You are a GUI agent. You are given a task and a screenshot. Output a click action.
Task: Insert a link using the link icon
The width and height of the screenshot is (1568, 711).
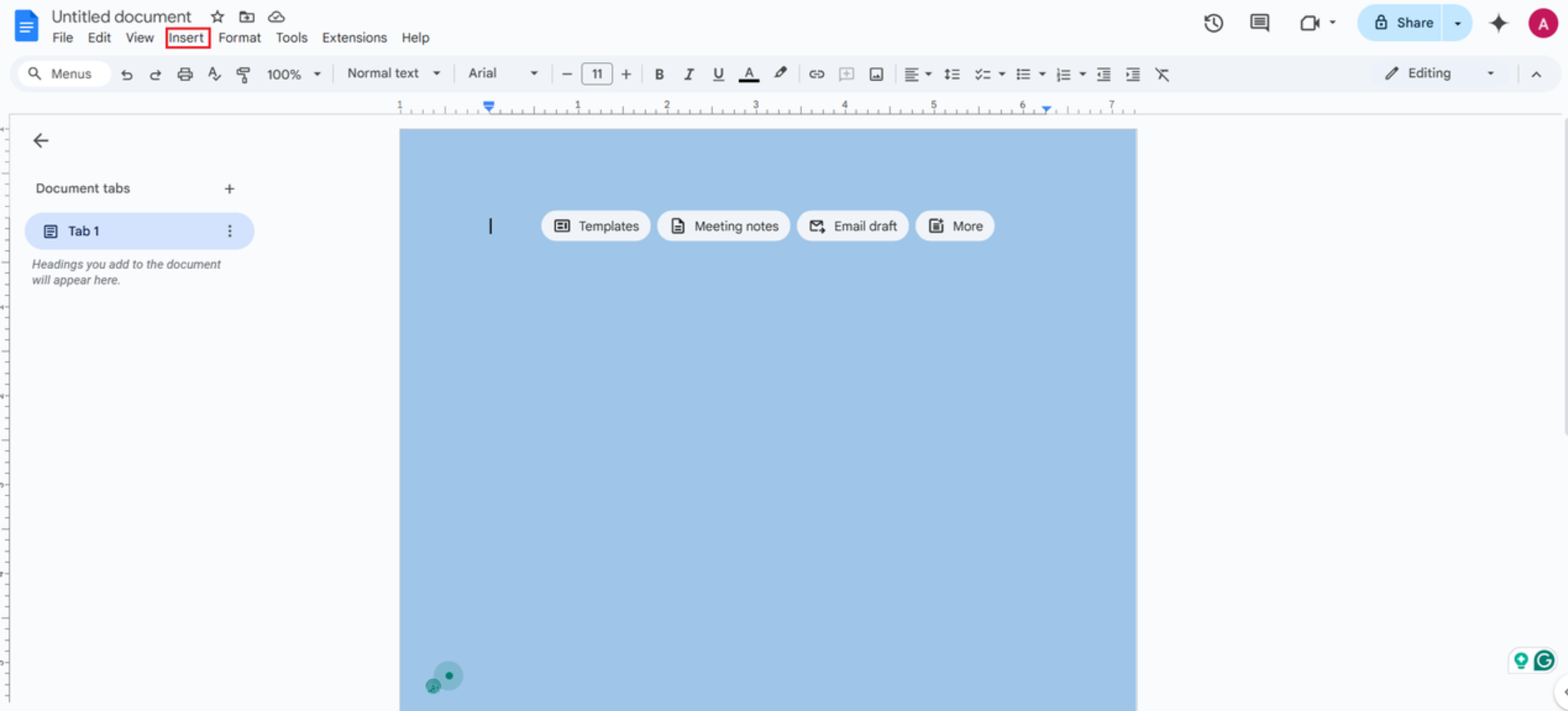click(817, 73)
